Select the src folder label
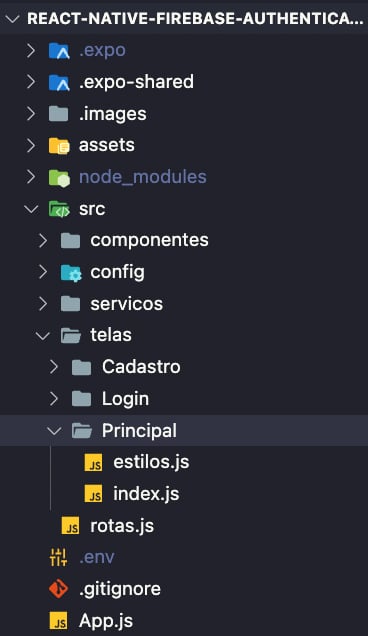 92,209
